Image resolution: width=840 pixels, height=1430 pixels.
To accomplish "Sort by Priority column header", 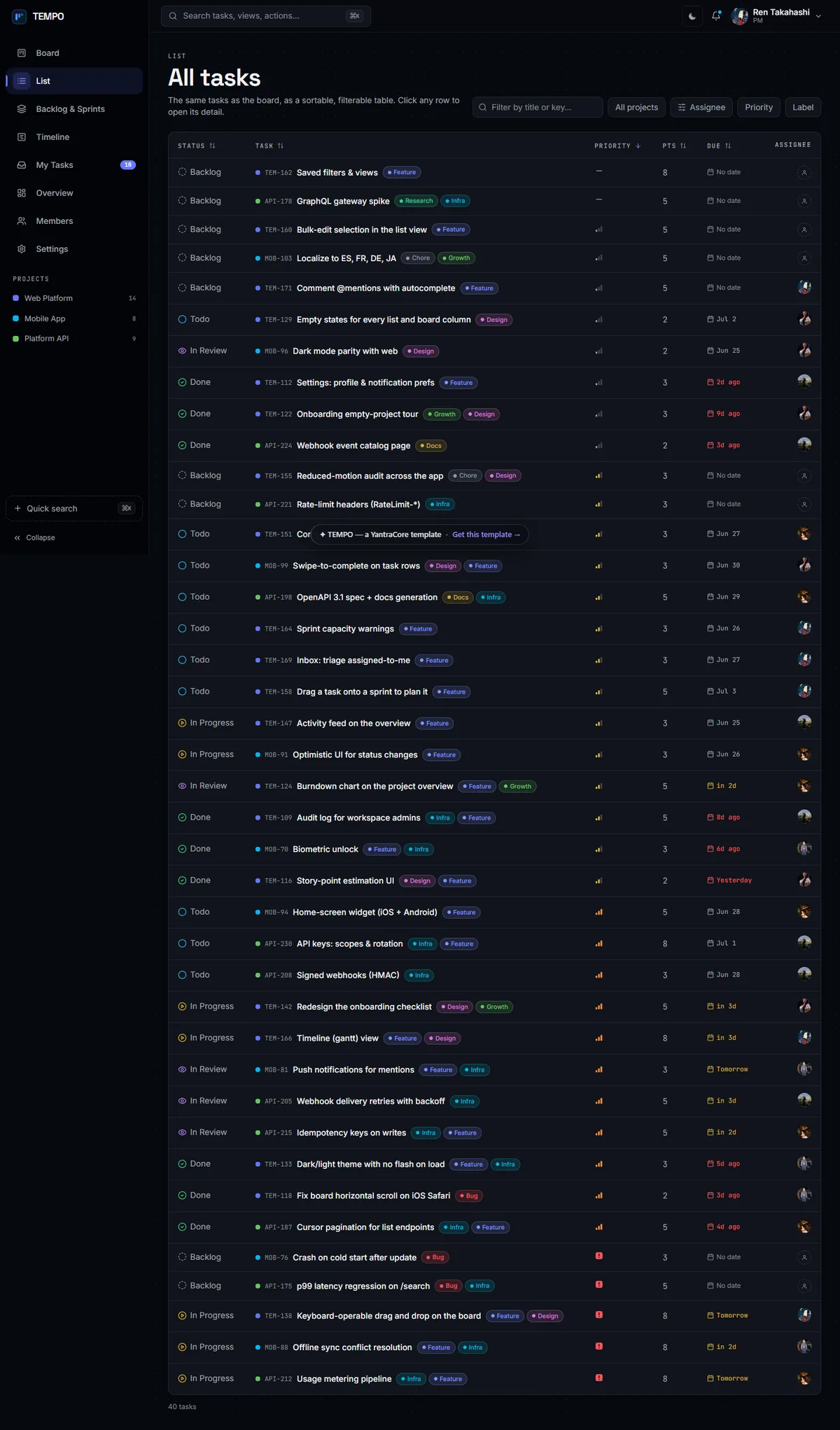I will pyautogui.click(x=617, y=146).
